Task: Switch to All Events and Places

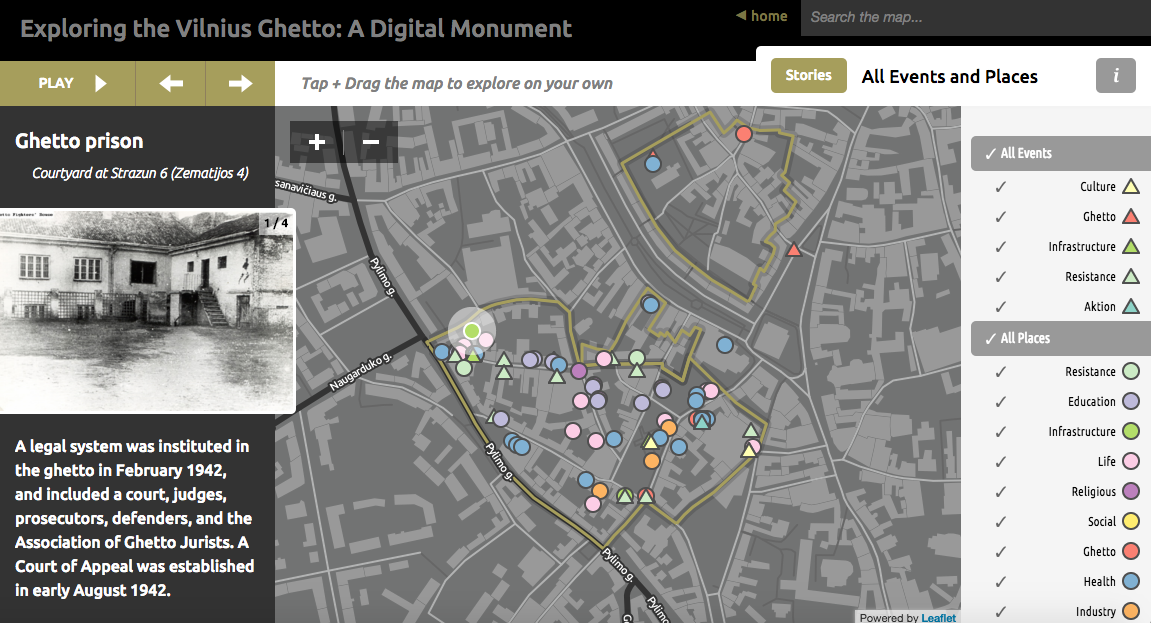Action: click(x=949, y=77)
